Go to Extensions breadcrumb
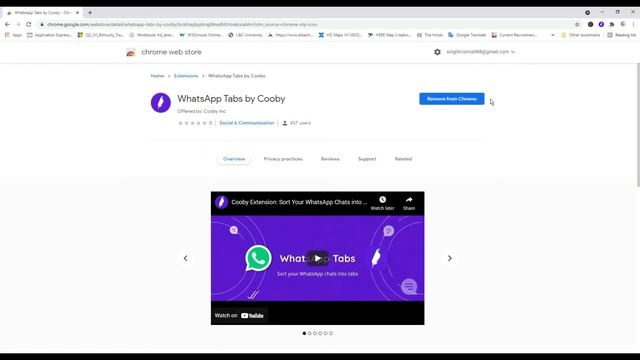 coord(186,76)
